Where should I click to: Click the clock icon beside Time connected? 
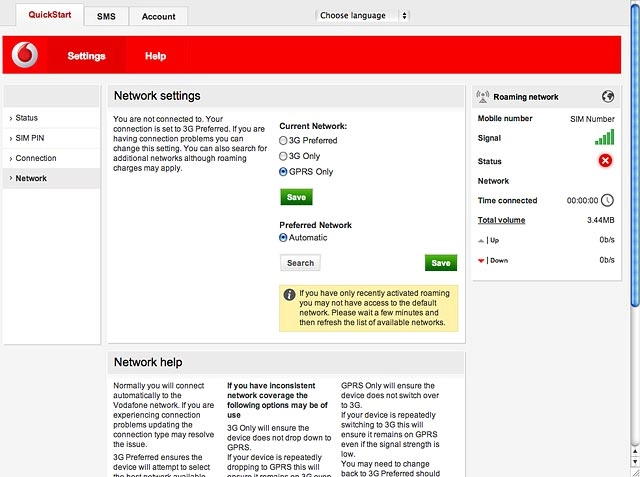click(x=607, y=200)
